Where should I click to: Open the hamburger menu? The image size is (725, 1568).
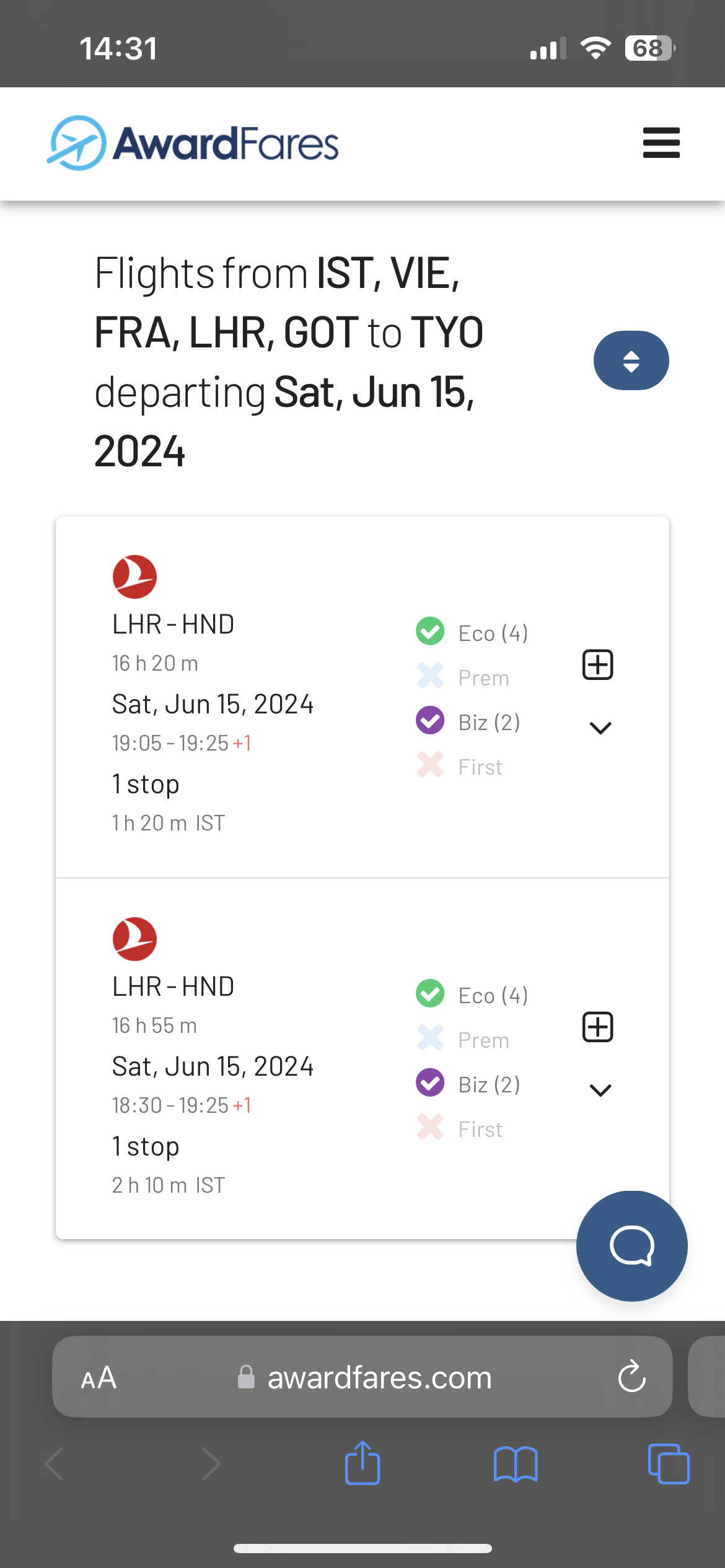click(x=661, y=143)
